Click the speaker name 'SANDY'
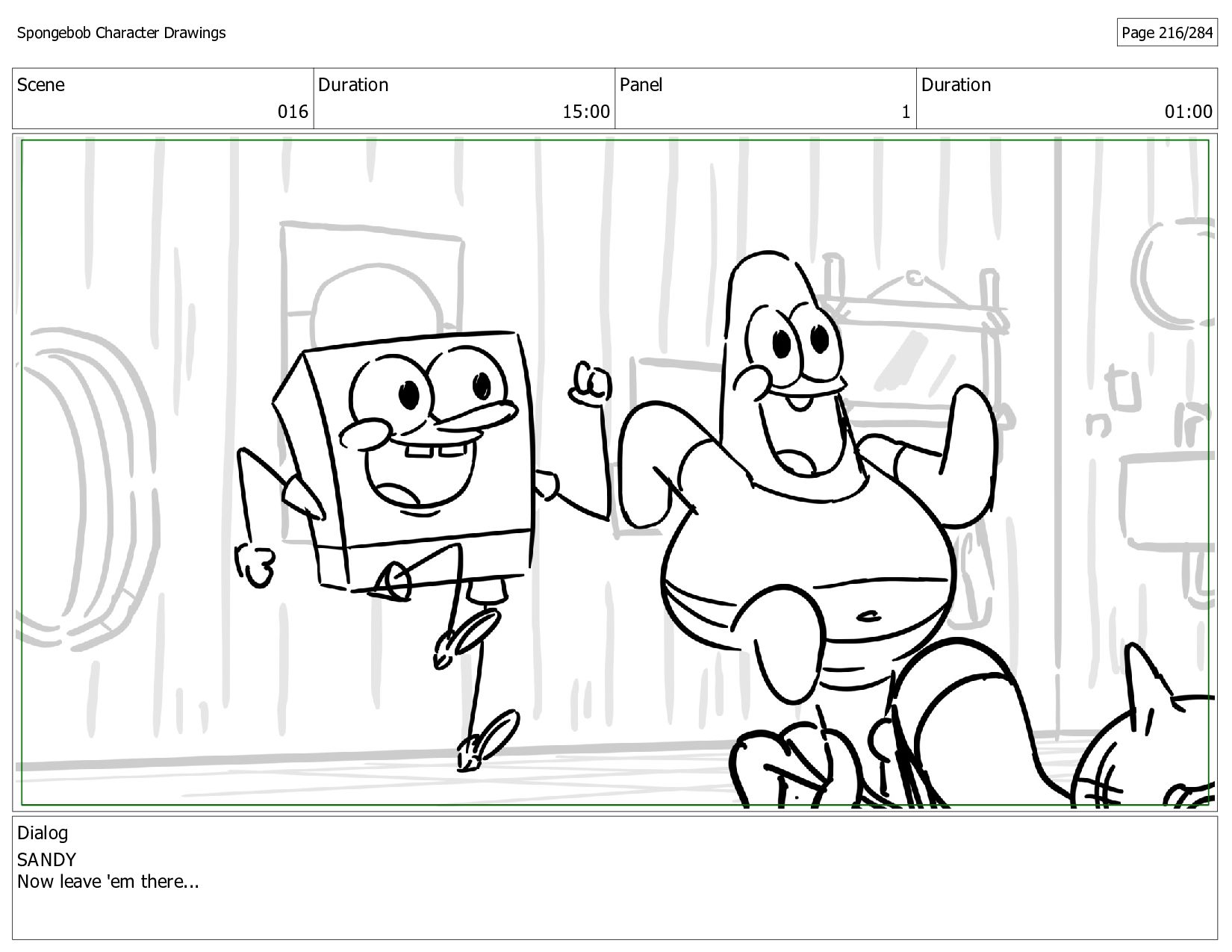Screen dimensions: 1232x952 (46, 859)
